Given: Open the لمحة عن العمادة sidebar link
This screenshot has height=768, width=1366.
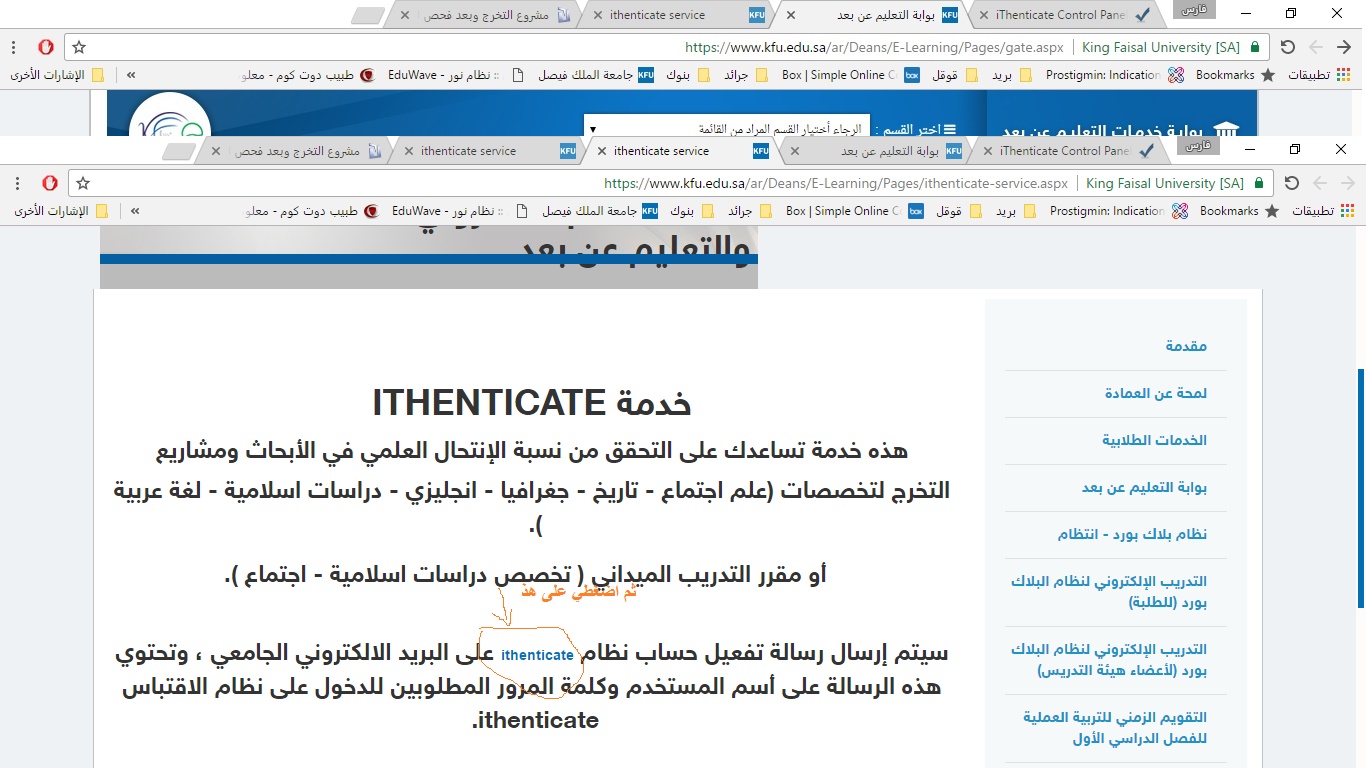Looking at the screenshot, I should 1155,393.
